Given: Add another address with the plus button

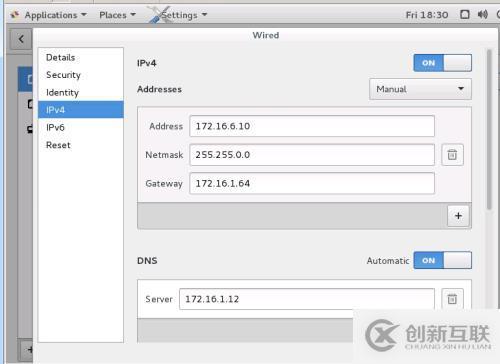Looking at the screenshot, I should pyautogui.click(x=458, y=216).
